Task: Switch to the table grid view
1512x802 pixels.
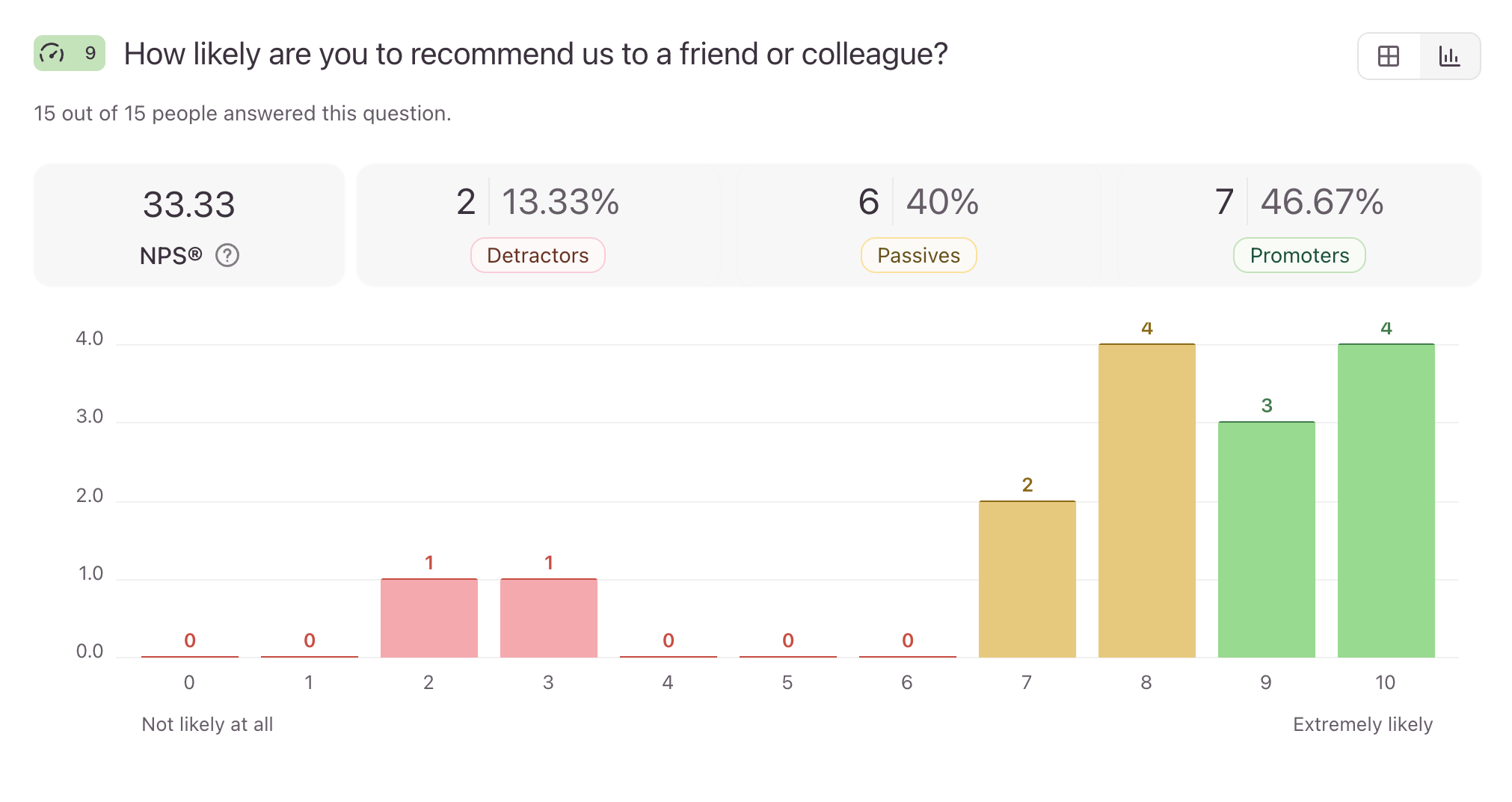Action: click(x=1389, y=56)
